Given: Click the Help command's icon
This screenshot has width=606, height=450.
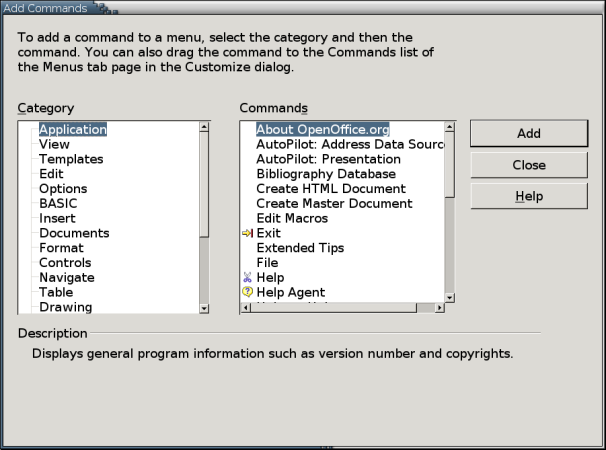Looking at the screenshot, I should 248,278.
